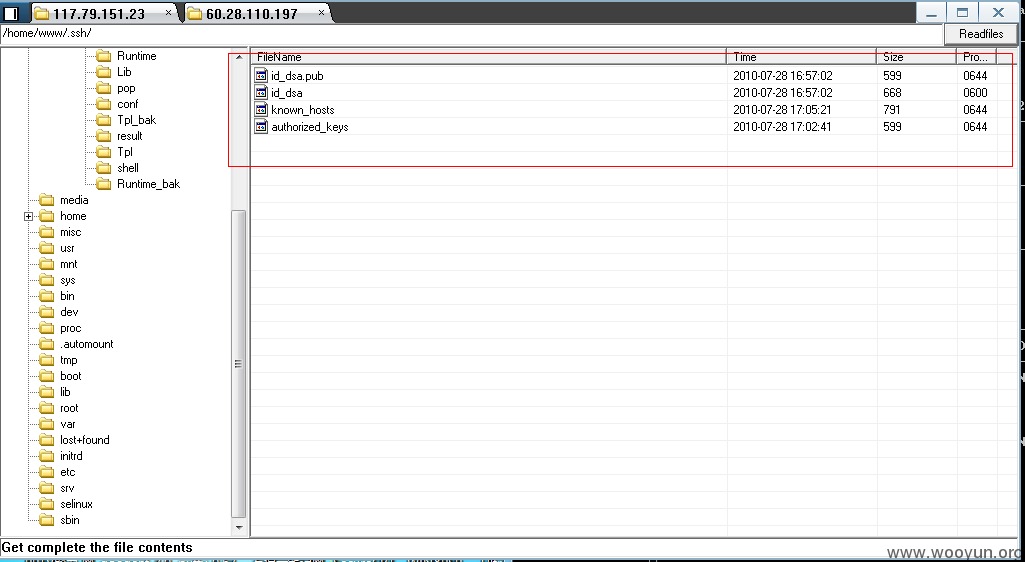Click the Tpl_bak folder icon
The image size is (1025, 562).
coord(103,120)
